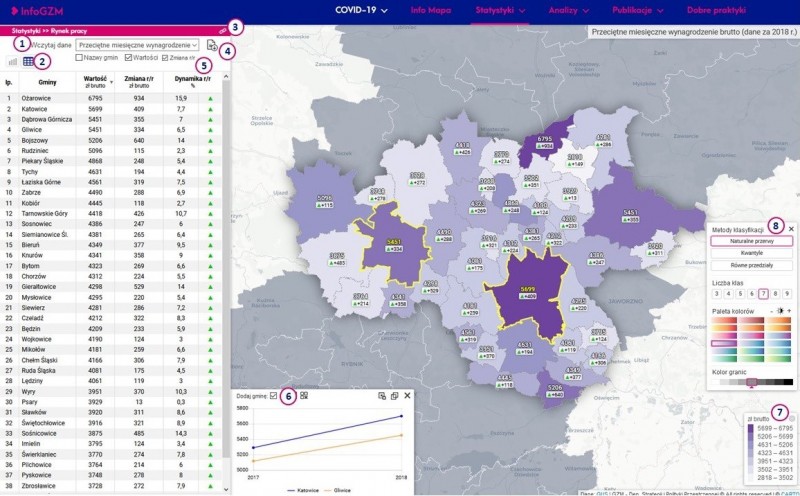Uncheck the Wartości checkbox

[x=128, y=58]
